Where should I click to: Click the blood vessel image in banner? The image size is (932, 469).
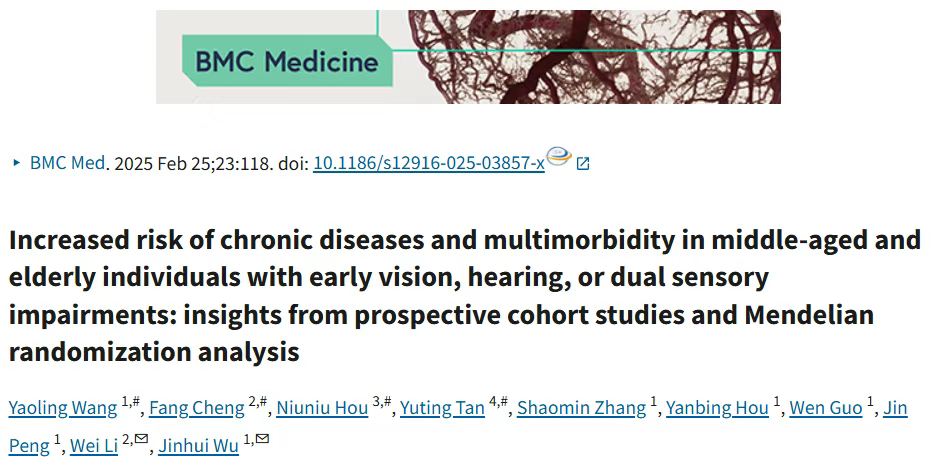(x=594, y=56)
